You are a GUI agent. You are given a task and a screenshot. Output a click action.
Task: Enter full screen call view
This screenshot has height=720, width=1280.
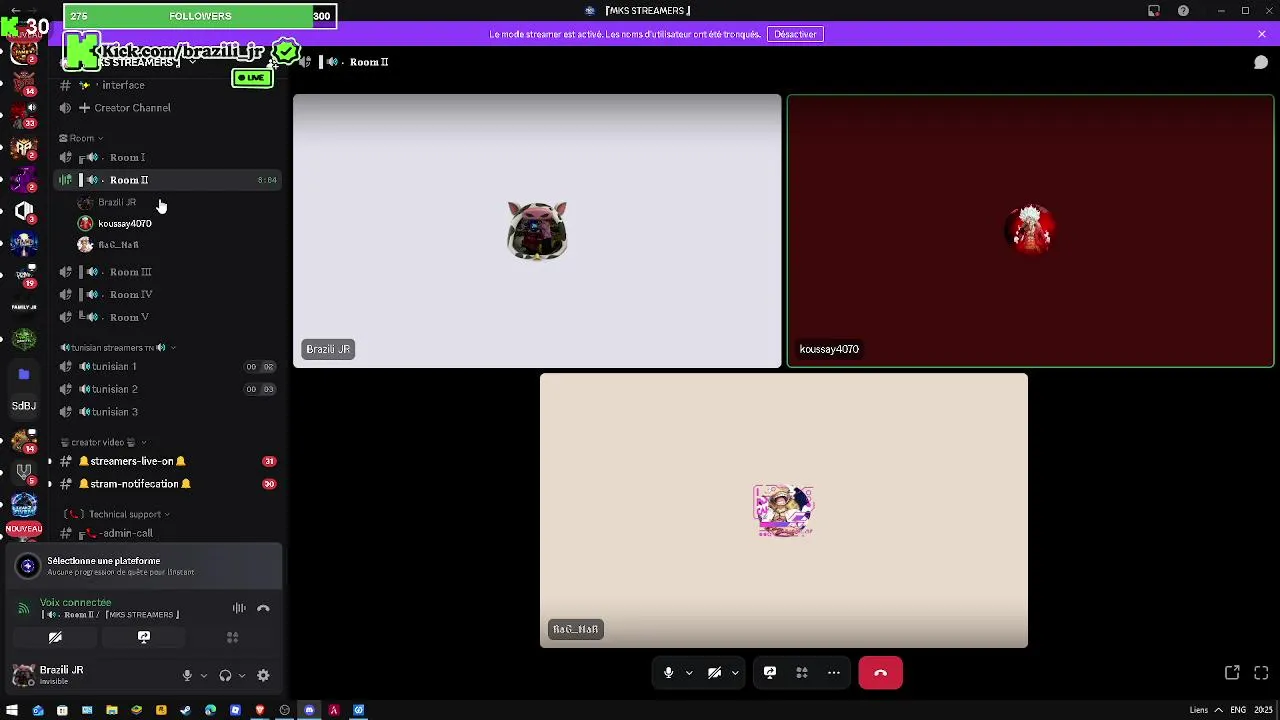click(x=1261, y=673)
